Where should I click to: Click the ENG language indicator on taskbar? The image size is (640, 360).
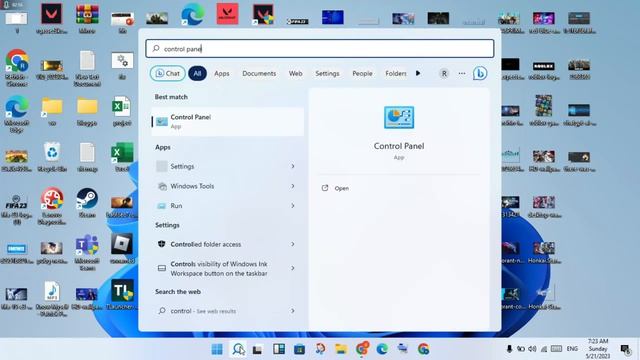[x=572, y=349]
